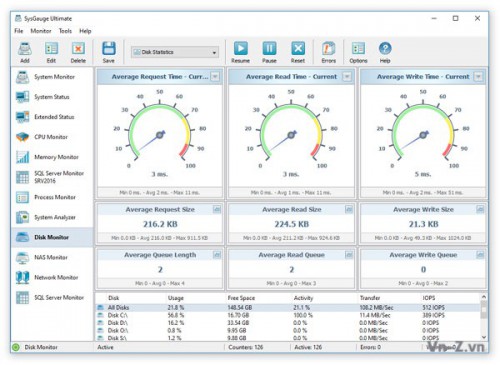The image size is (500, 365).
Task: Click Average Queue Length panel icon
Action: [x=217, y=255]
